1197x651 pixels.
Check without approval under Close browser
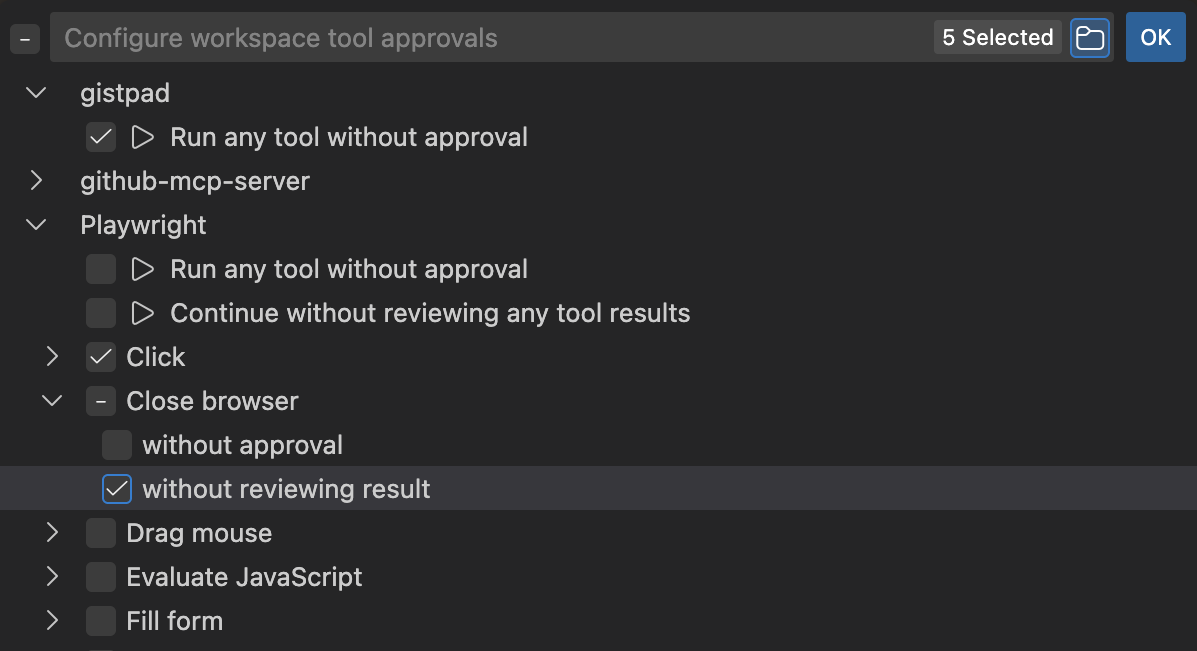tap(116, 444)
